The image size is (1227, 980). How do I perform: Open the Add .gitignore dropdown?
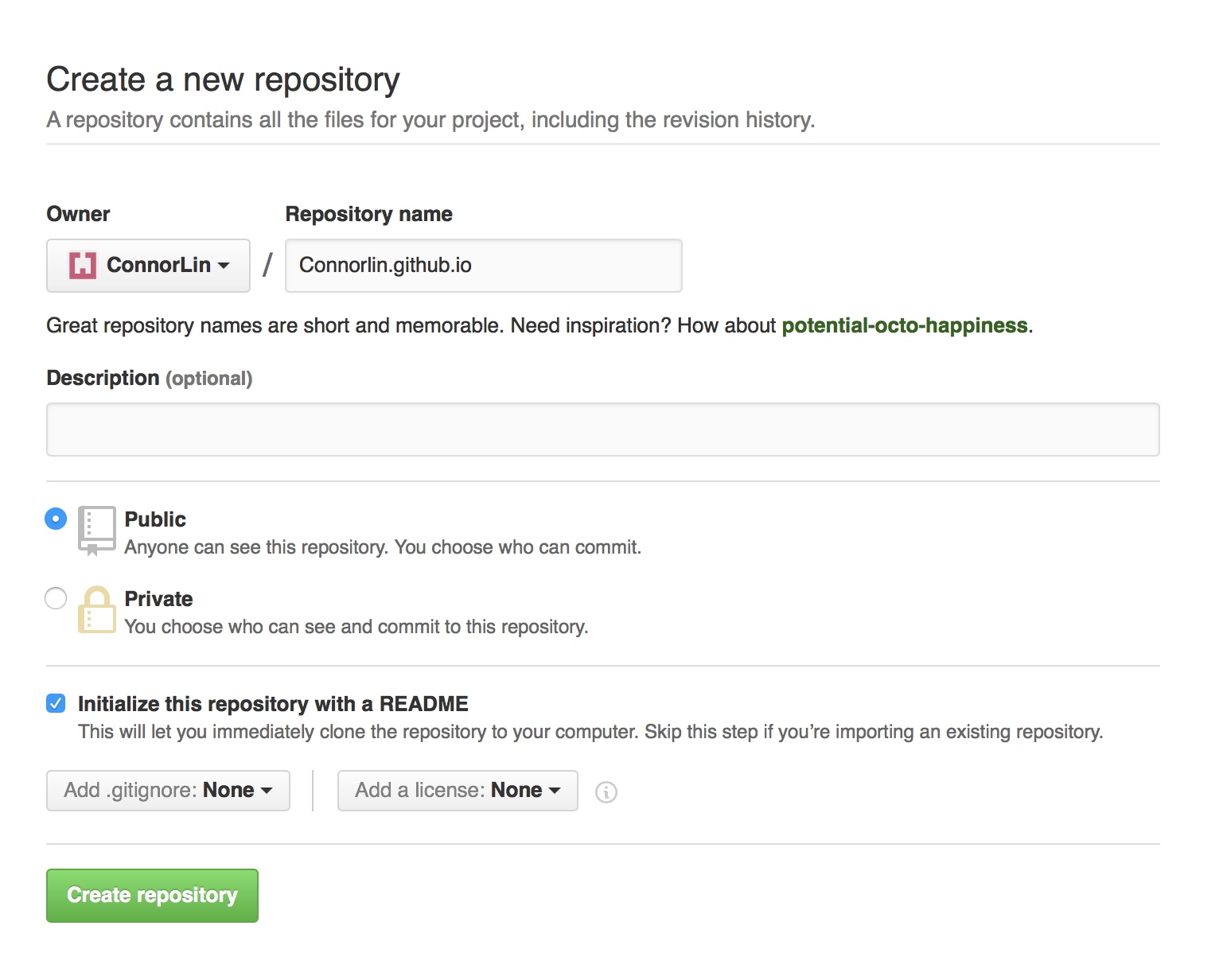[168, 791]
